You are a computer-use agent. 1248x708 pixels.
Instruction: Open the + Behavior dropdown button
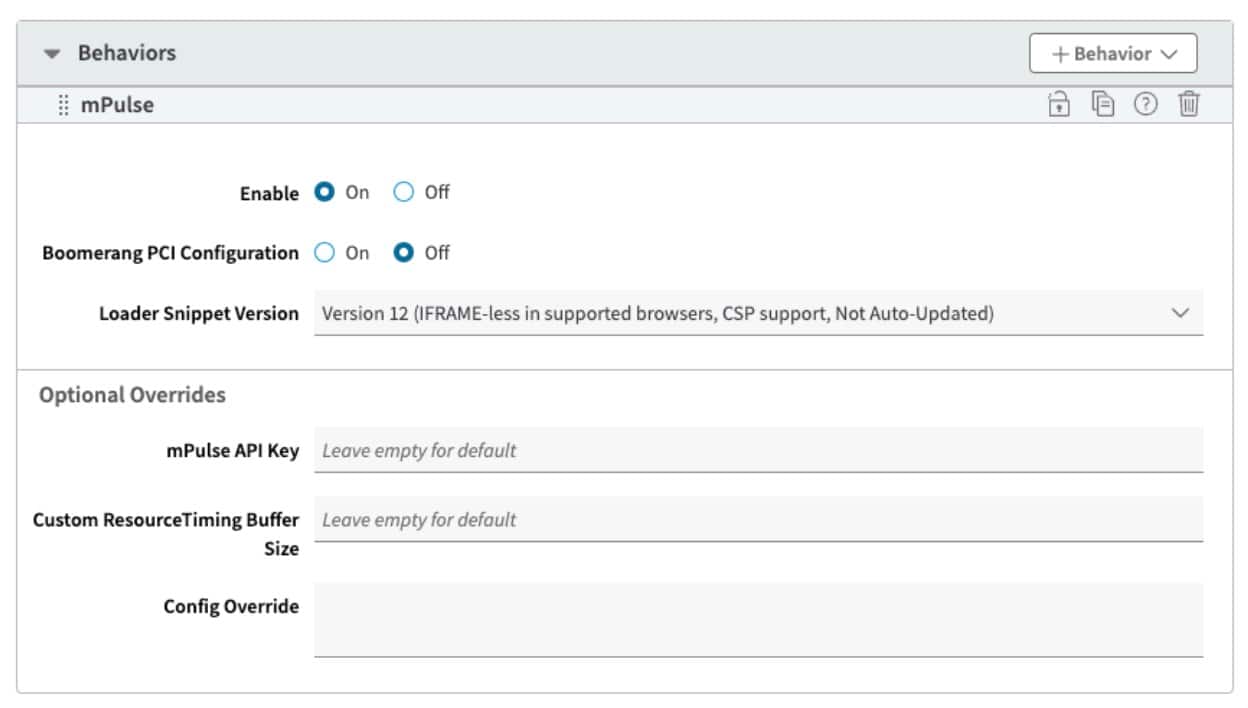tap(1113, 54)
